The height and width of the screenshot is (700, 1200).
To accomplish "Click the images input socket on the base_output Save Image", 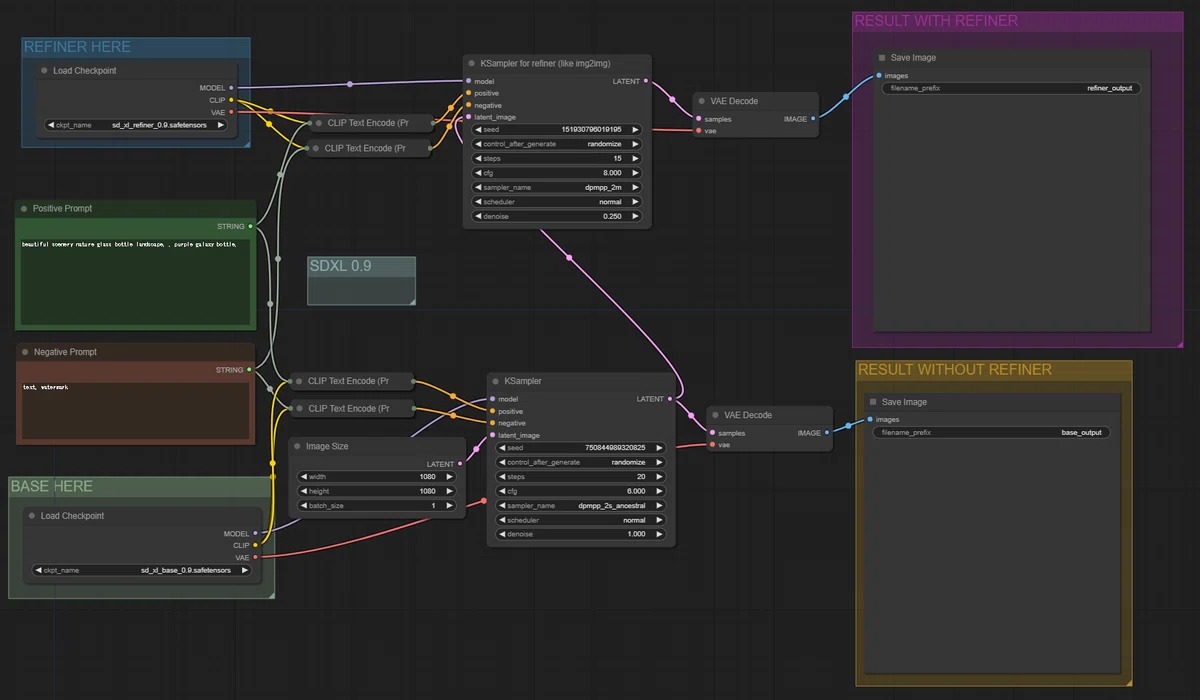I will [x=870, y=420].
